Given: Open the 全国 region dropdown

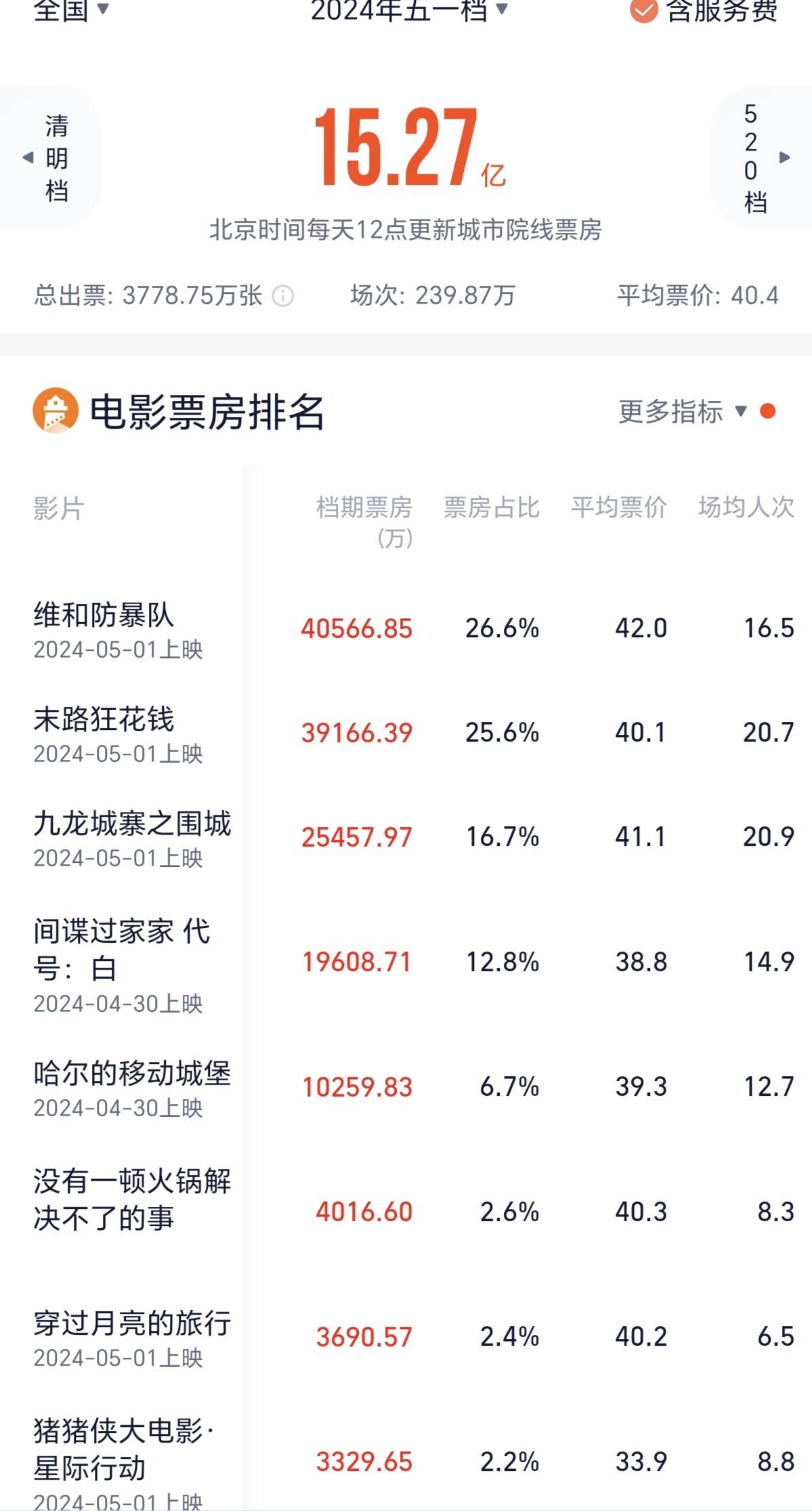Looking at the screenshot, I should pyautogui.click(x=70, y=9).
